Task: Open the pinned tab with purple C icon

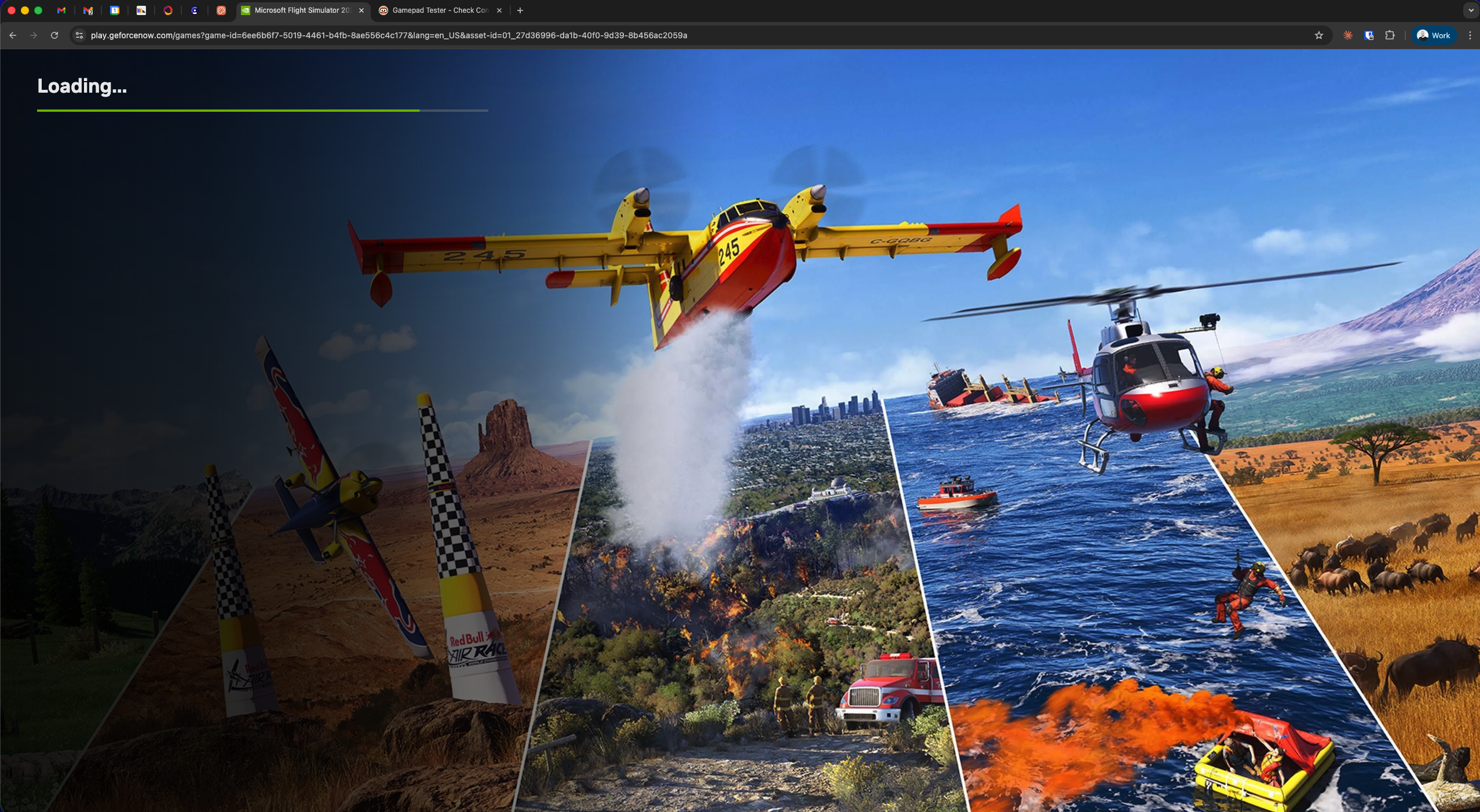Action: click(x=195, y=10)
